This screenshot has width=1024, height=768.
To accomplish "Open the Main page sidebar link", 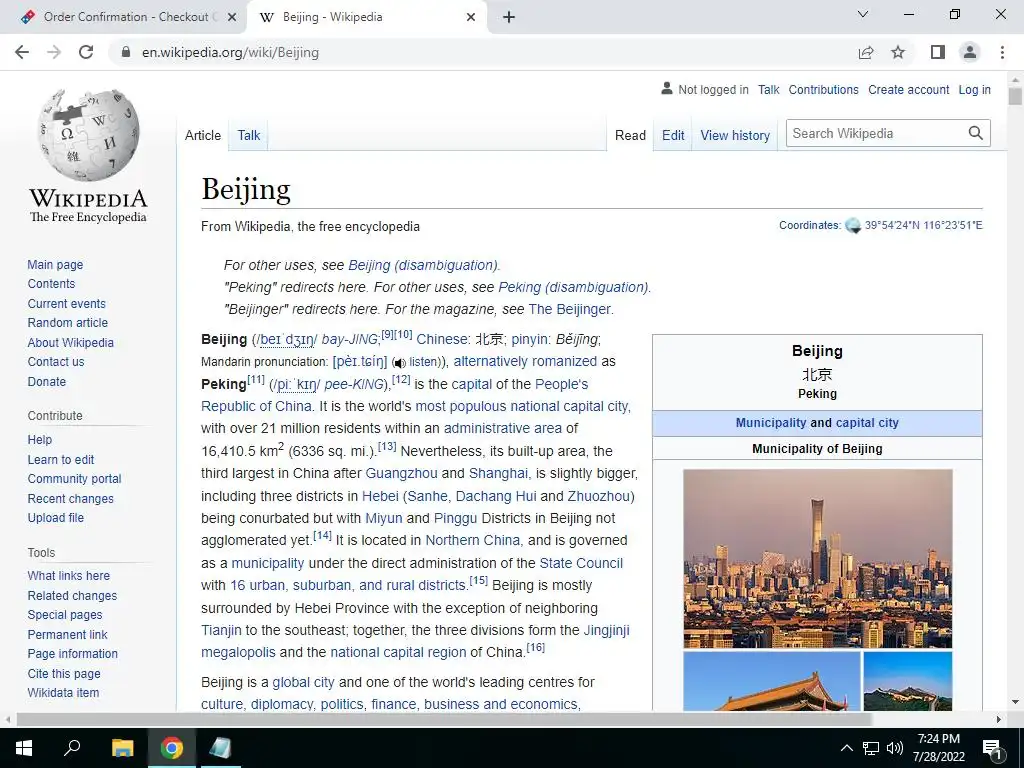I will tap(55, 264).
